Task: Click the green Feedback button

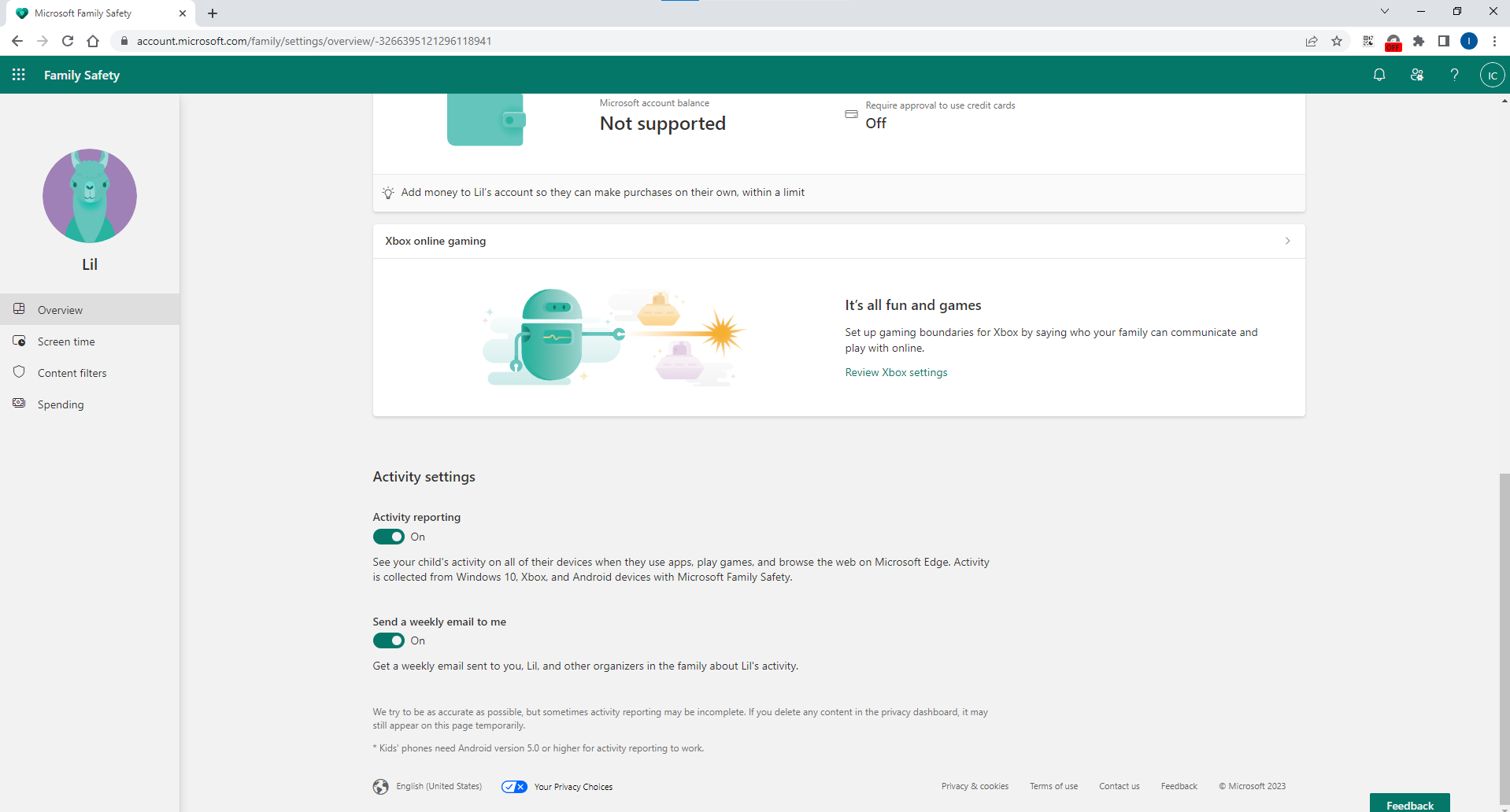Action: click(x=1409, y=803)
